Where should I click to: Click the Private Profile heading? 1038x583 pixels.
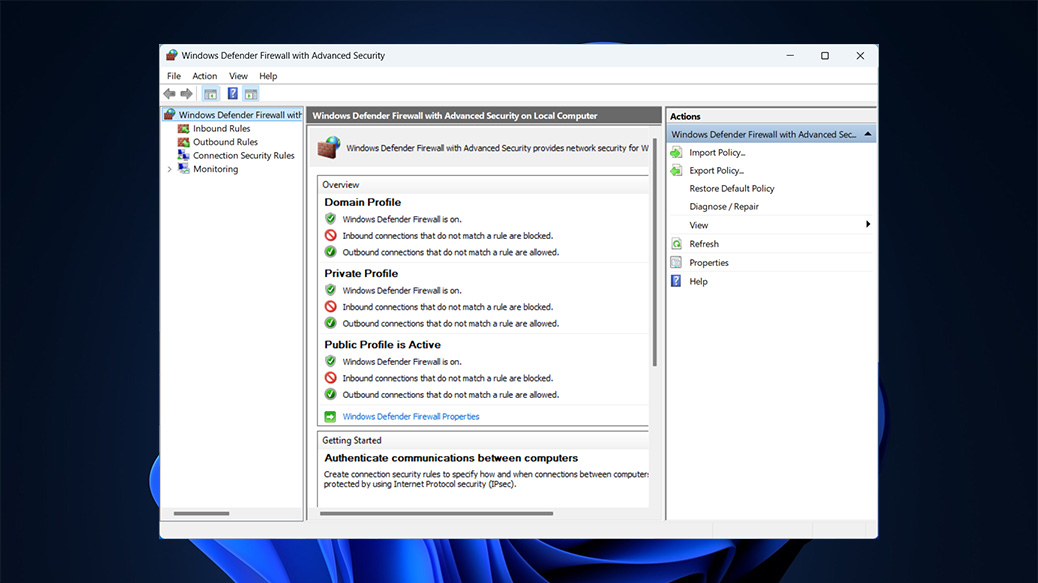[x=361, y=273]
